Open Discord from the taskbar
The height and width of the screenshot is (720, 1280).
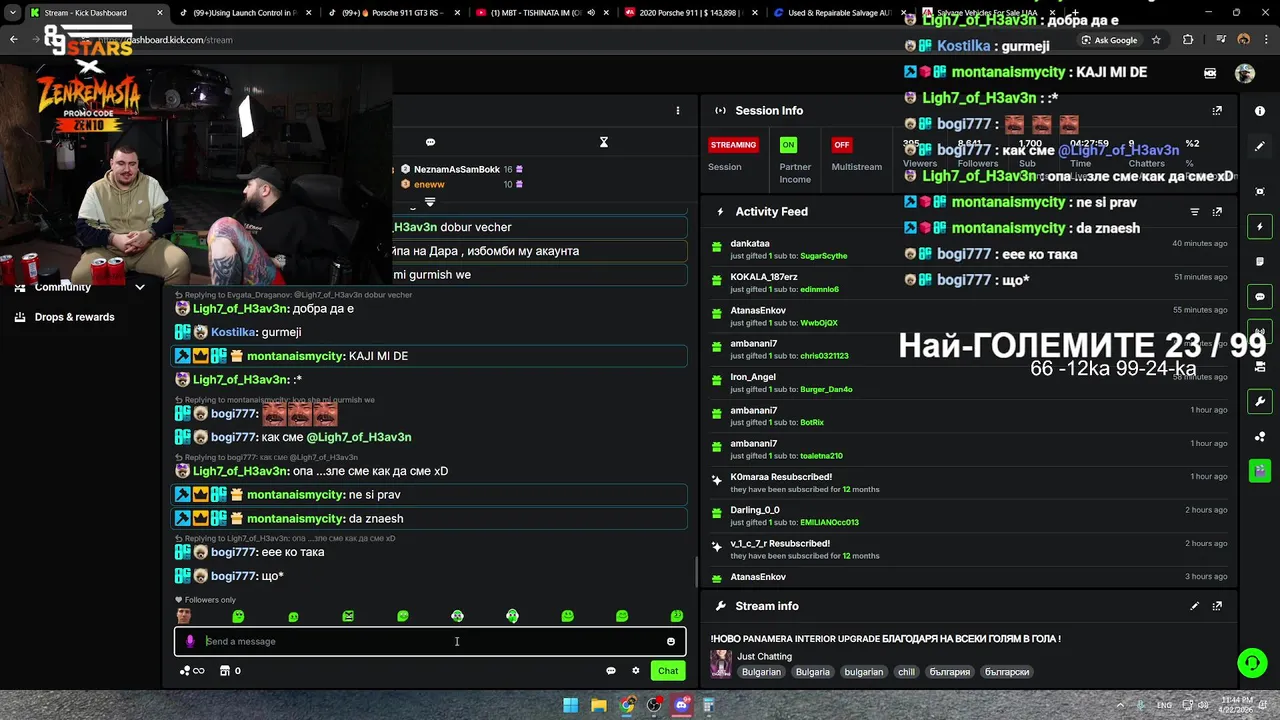(x=682, y=705)
